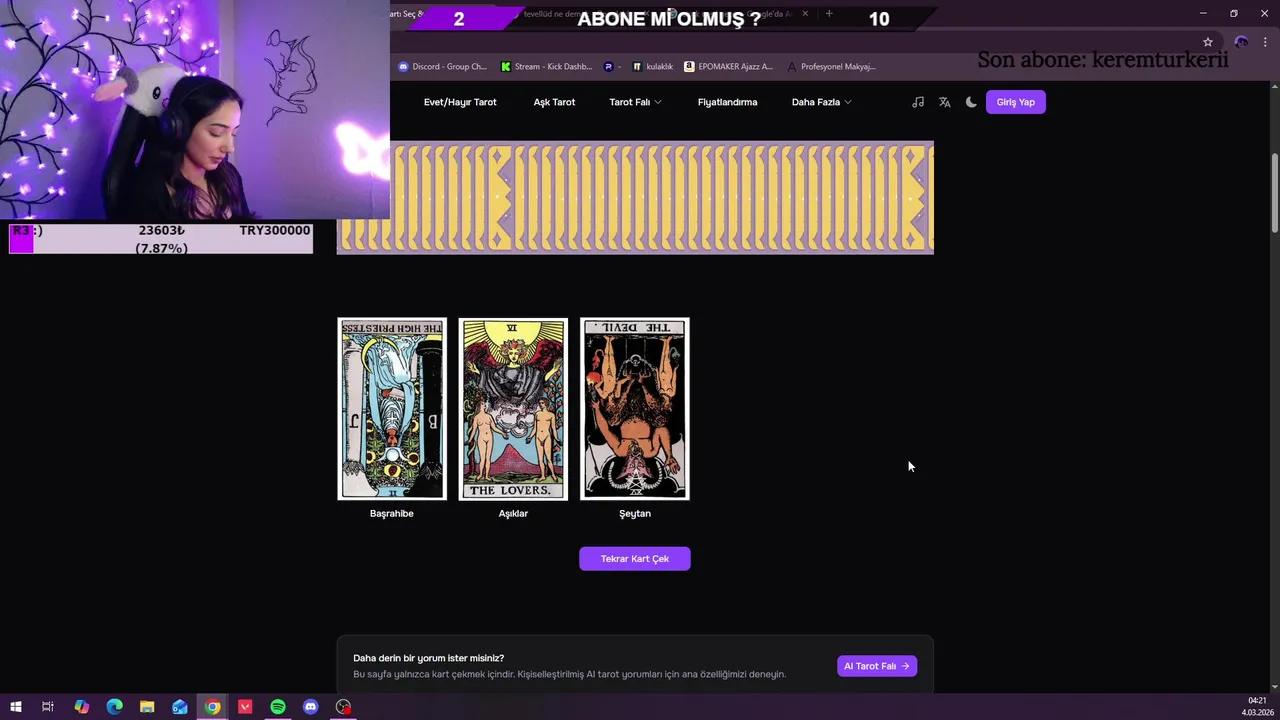The width and height of the screenshot is (1280, 720).
Task: Open the language translate icon
Action: pyautogui.click(x=944, y=102)
